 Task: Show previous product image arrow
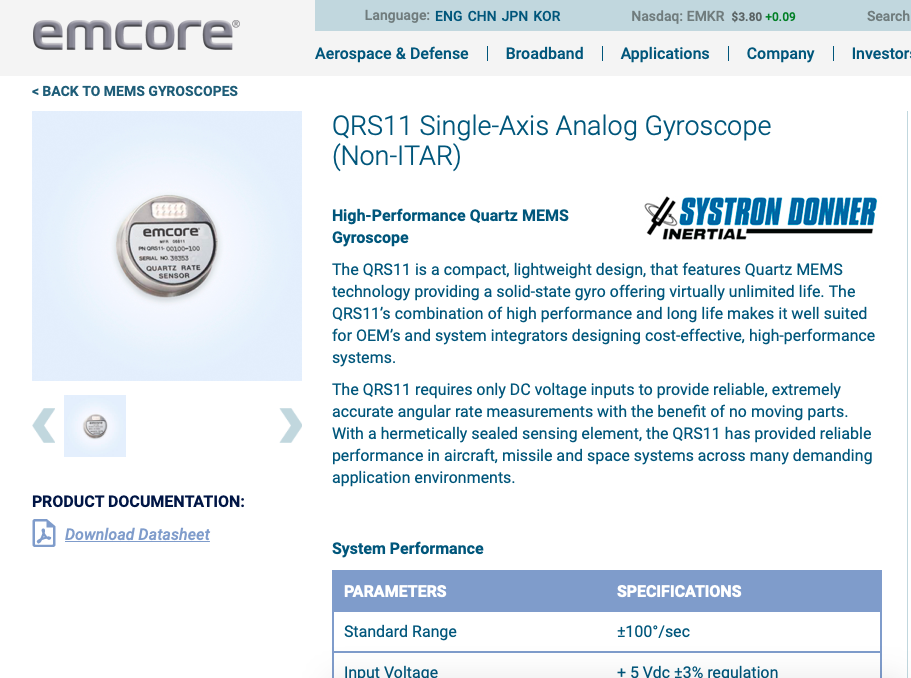coord(44,425)
